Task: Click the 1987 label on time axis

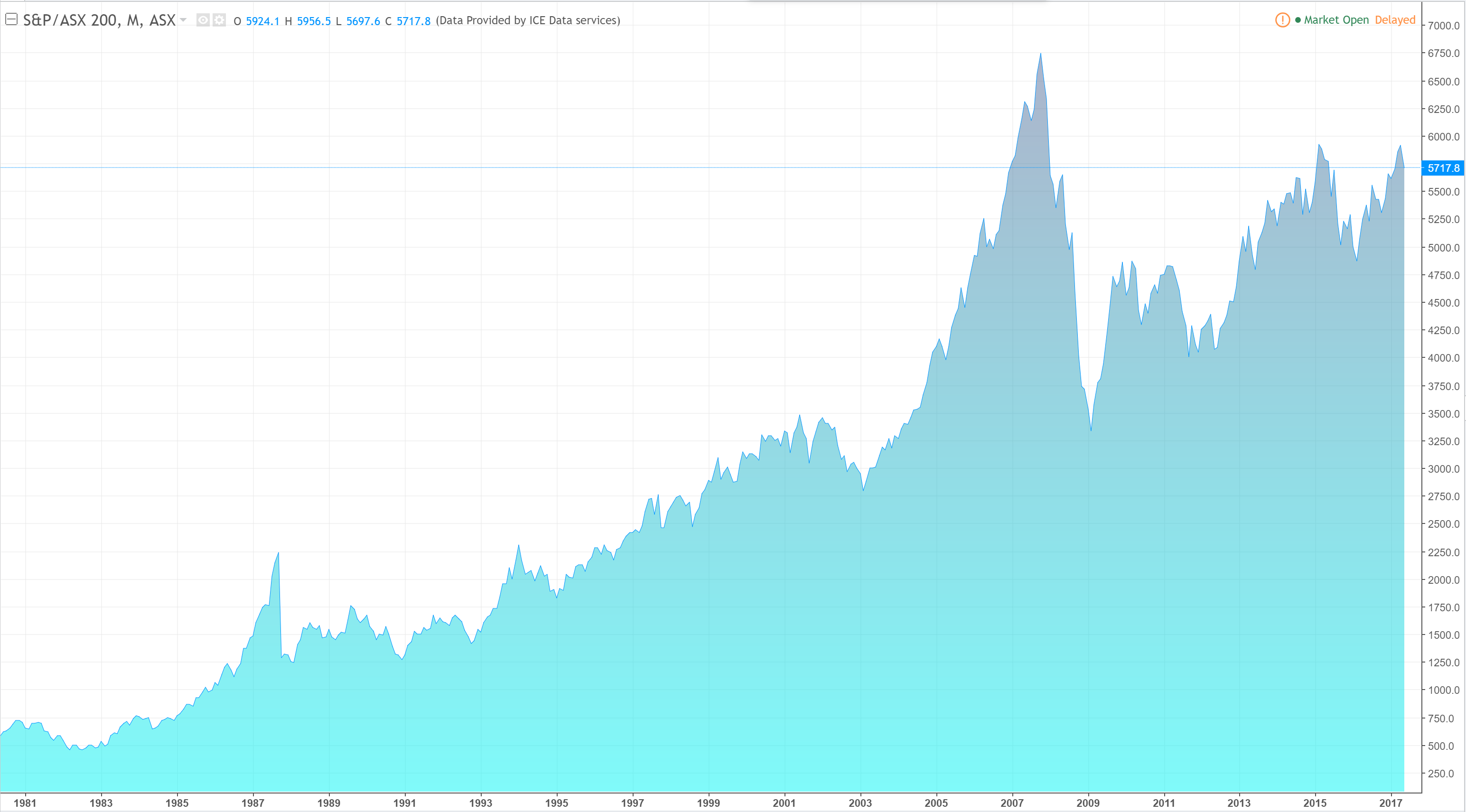Action: pyautogui.click(x=252, y=803)
